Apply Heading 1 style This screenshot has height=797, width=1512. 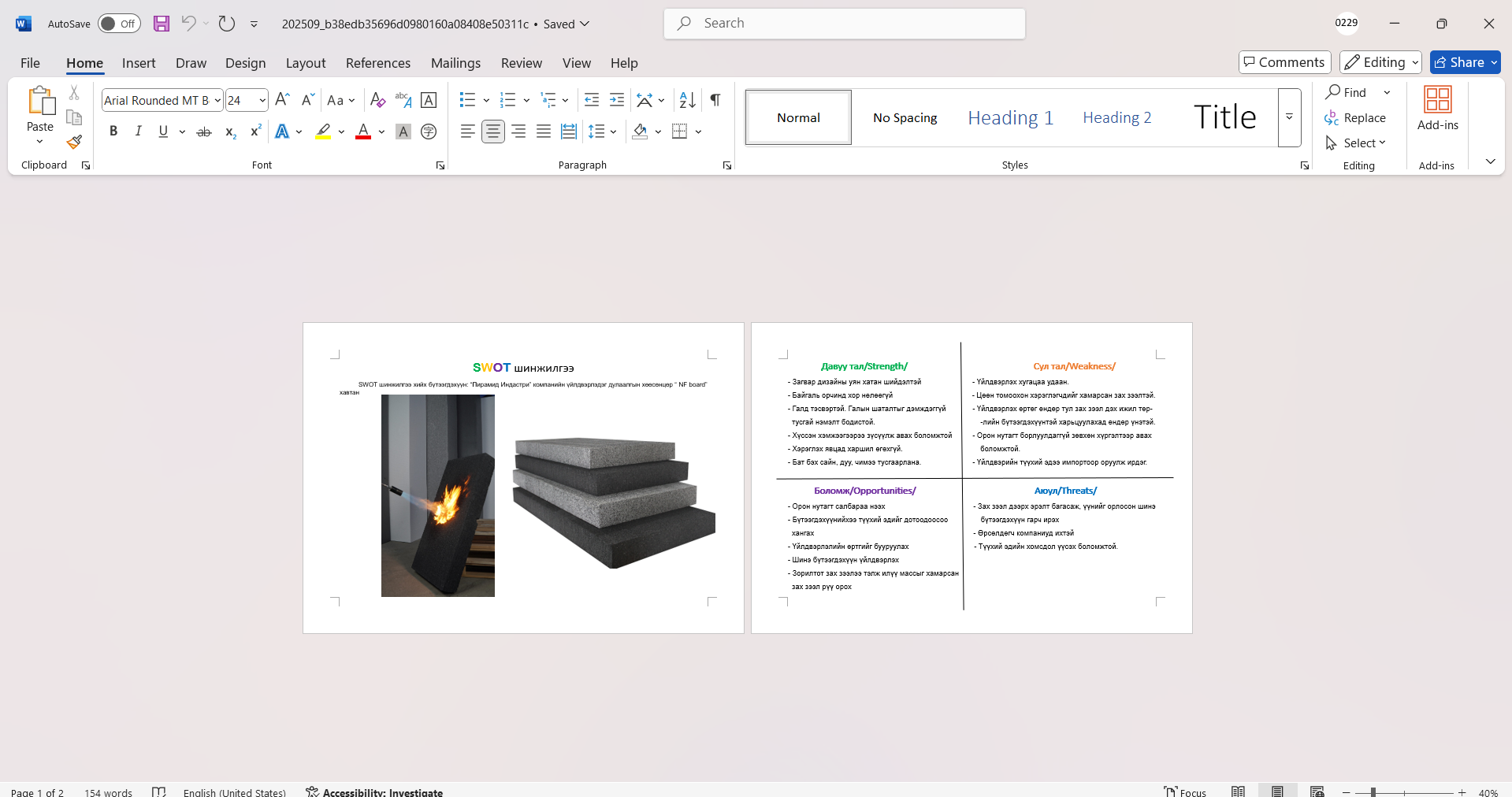coord(1010,117)
